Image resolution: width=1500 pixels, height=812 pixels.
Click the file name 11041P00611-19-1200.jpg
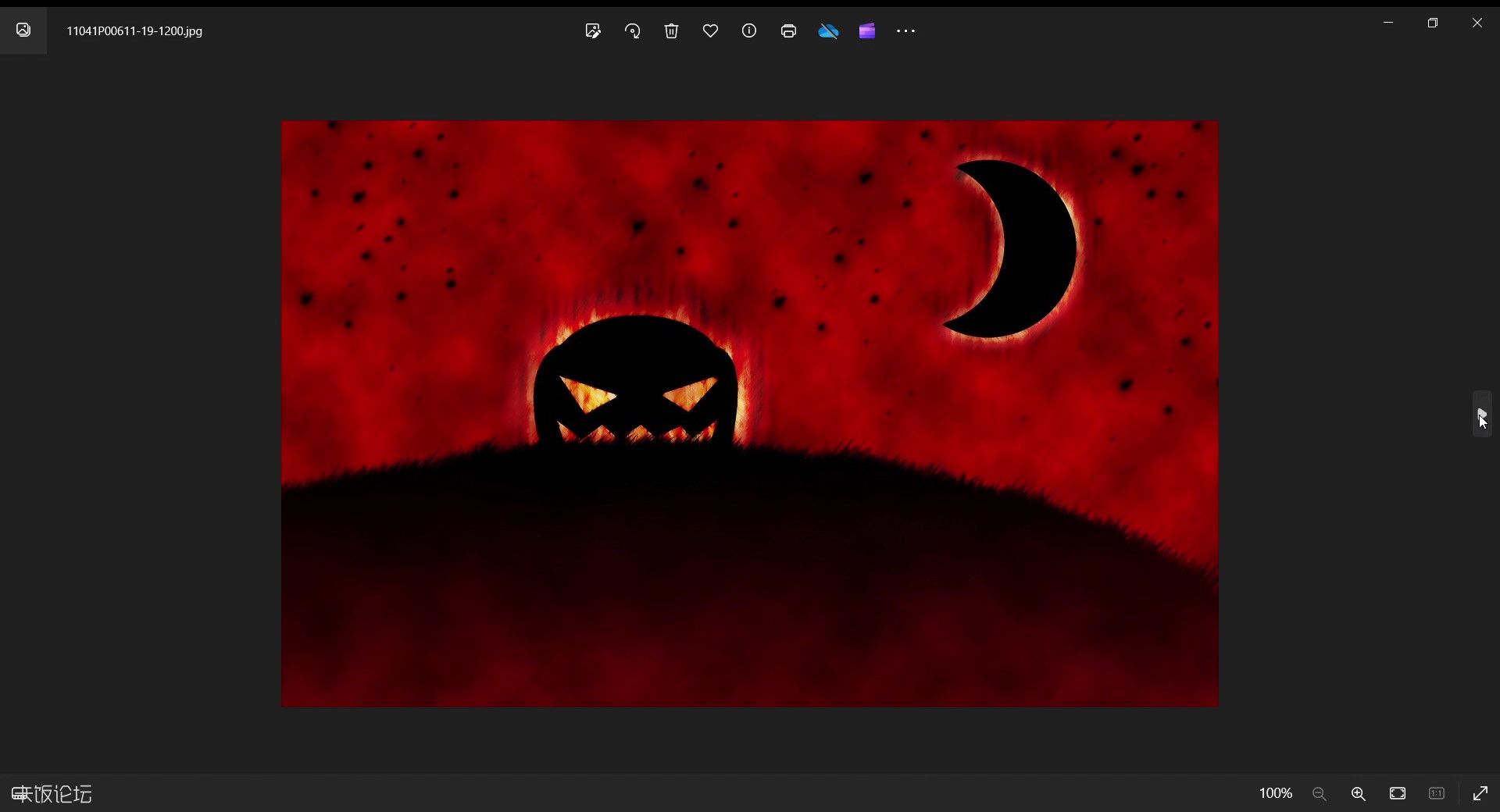tap(134, 31)
